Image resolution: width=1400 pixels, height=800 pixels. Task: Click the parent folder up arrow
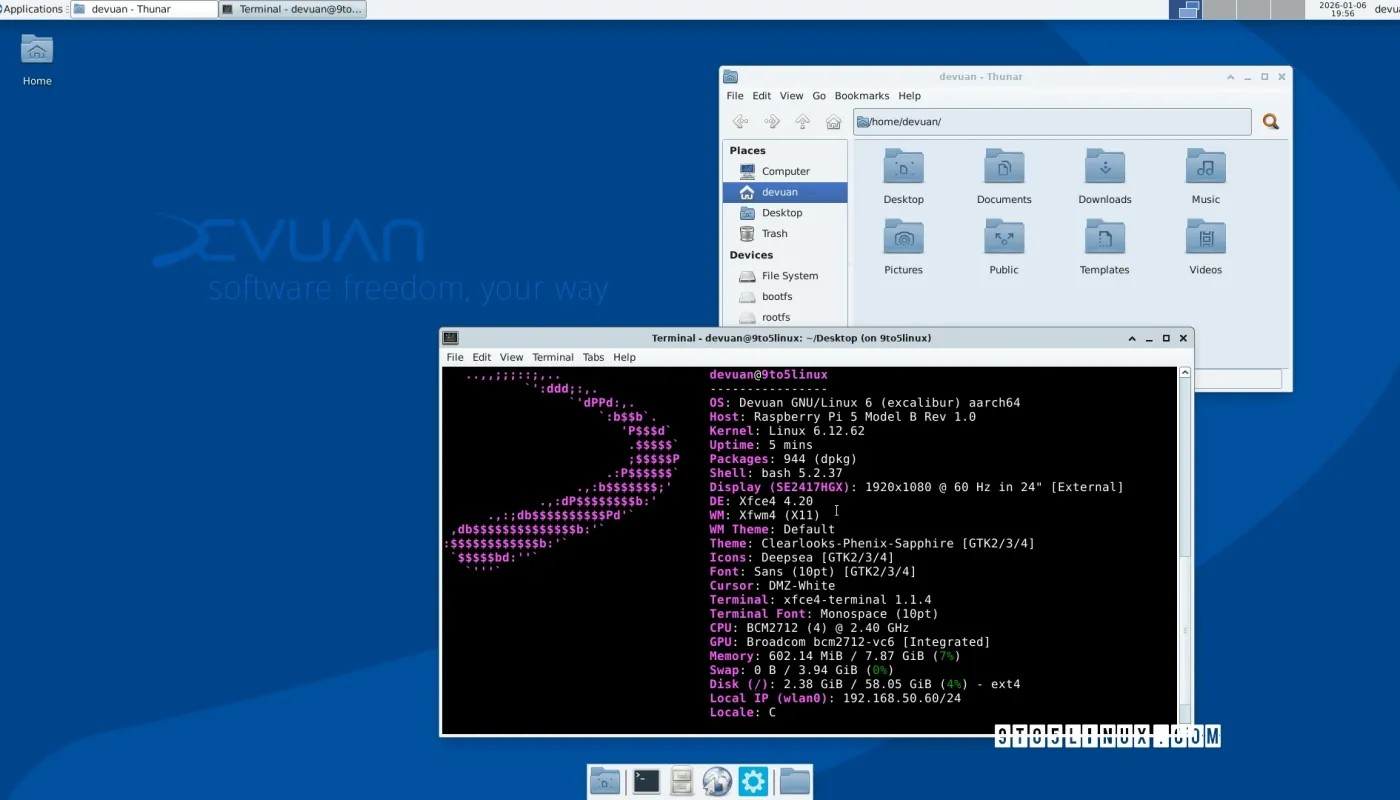tap(802, 122)
